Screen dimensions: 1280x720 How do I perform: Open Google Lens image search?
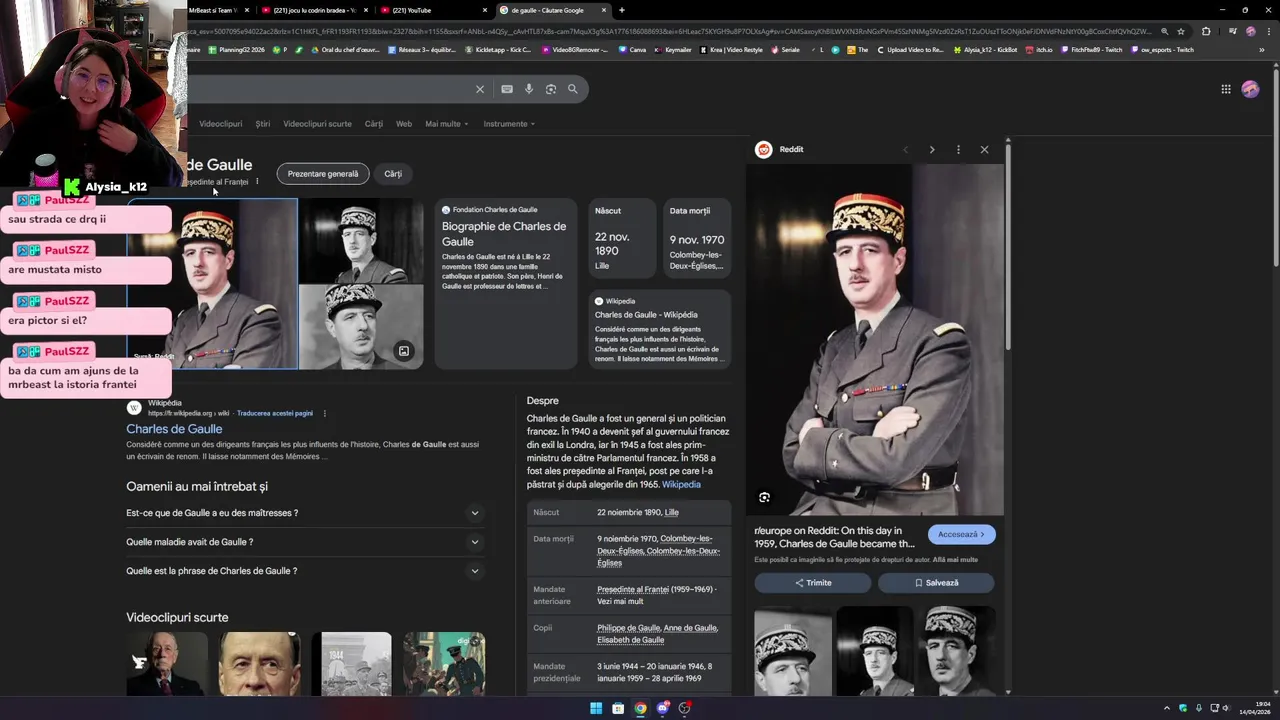pyautogui.click(x=551, y=89)
